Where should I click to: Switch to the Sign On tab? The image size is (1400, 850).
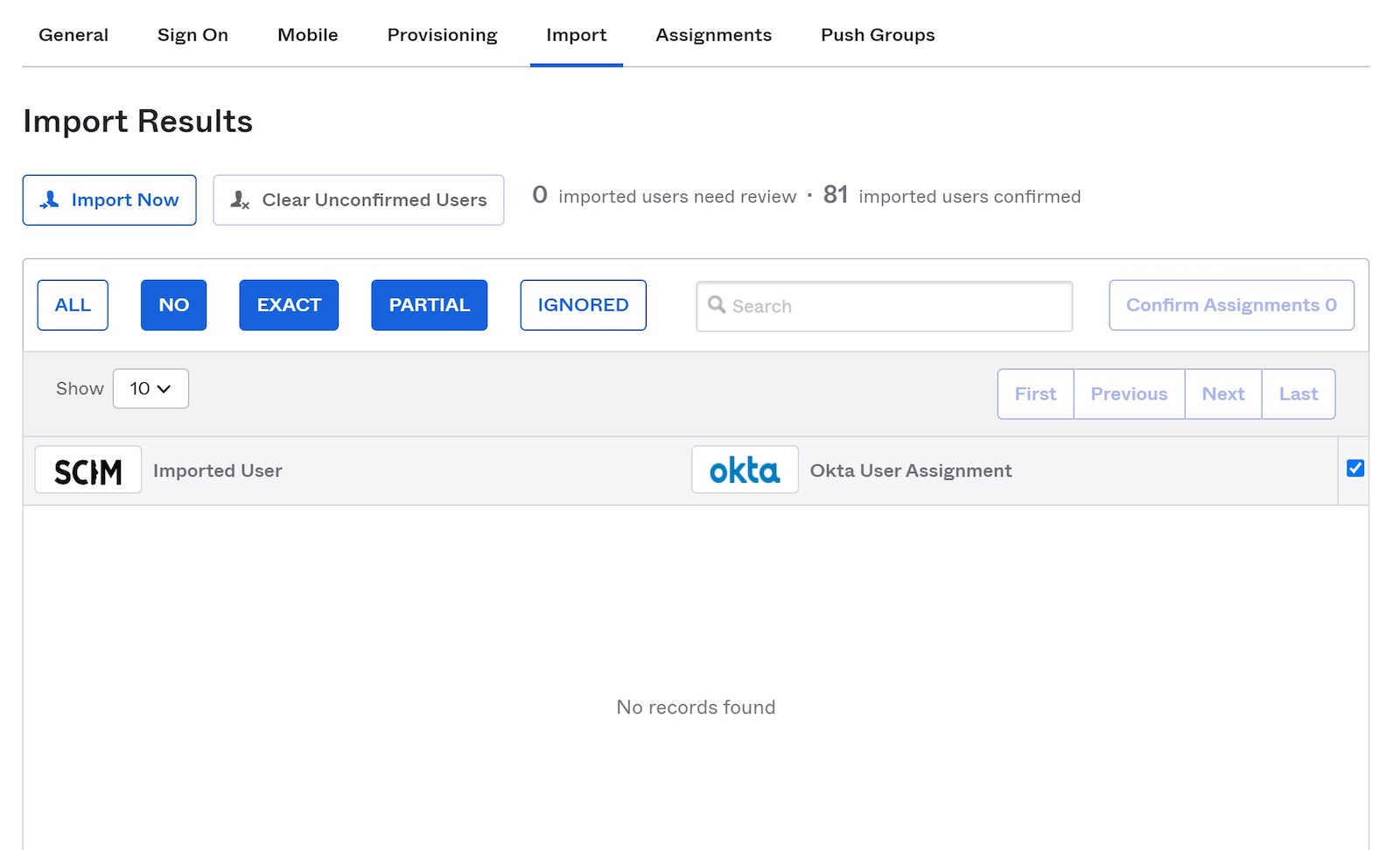pos(192,35)
